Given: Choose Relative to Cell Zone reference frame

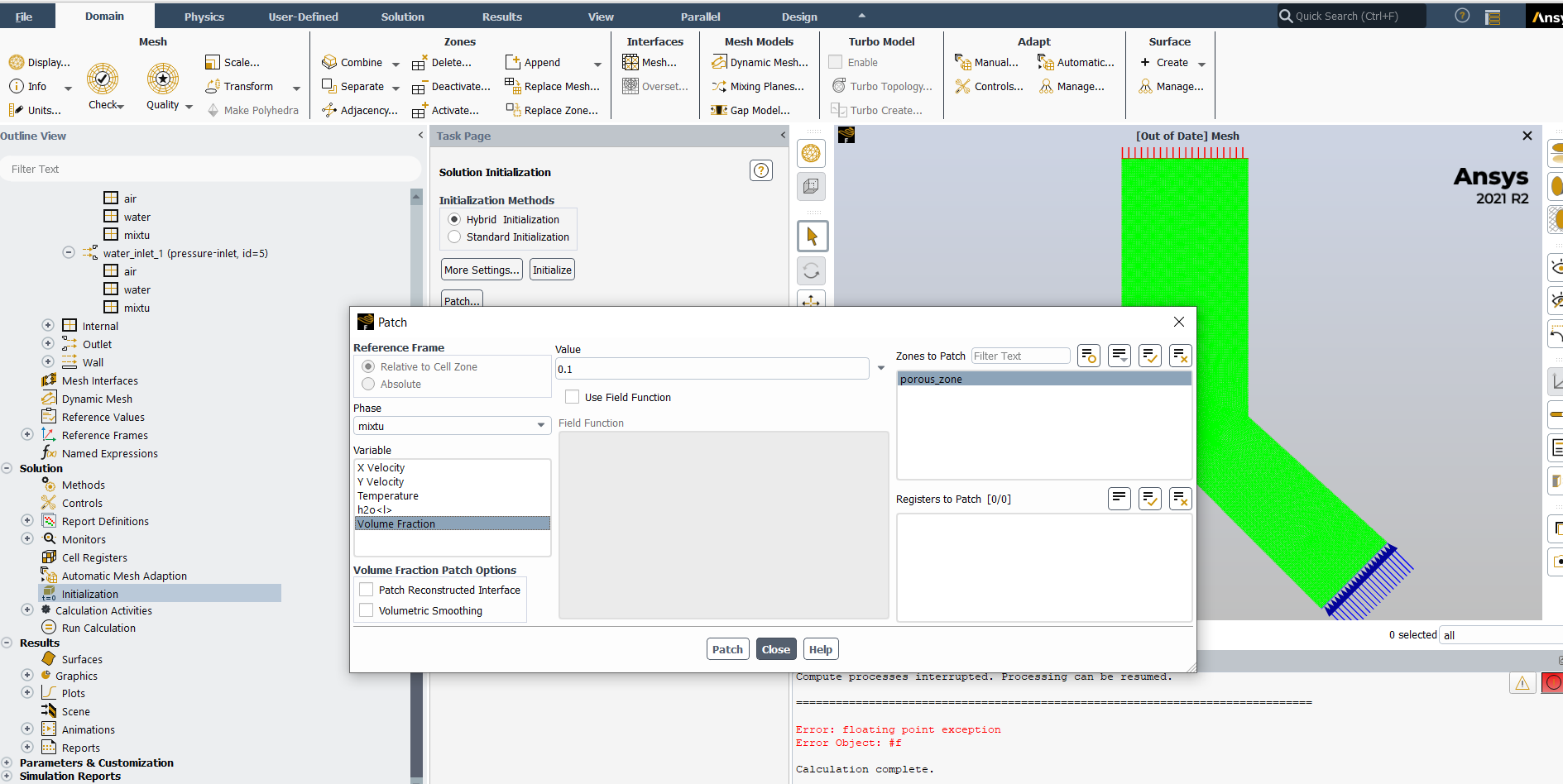Looking at the screenshot, I should (x=368, y=366).
